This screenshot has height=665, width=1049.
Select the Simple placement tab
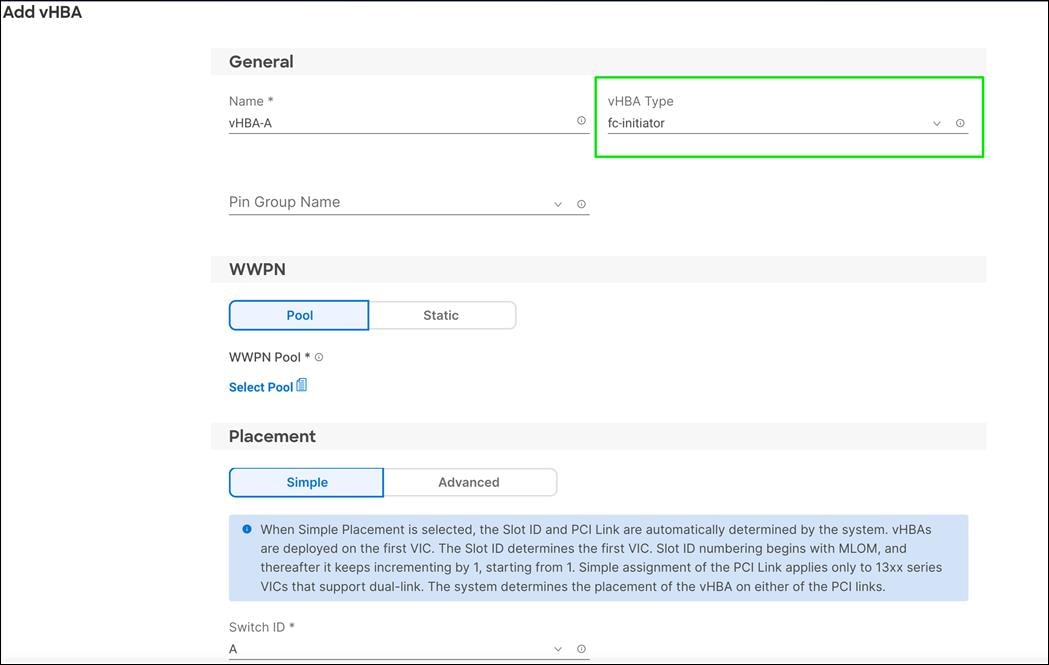[306, 482]
